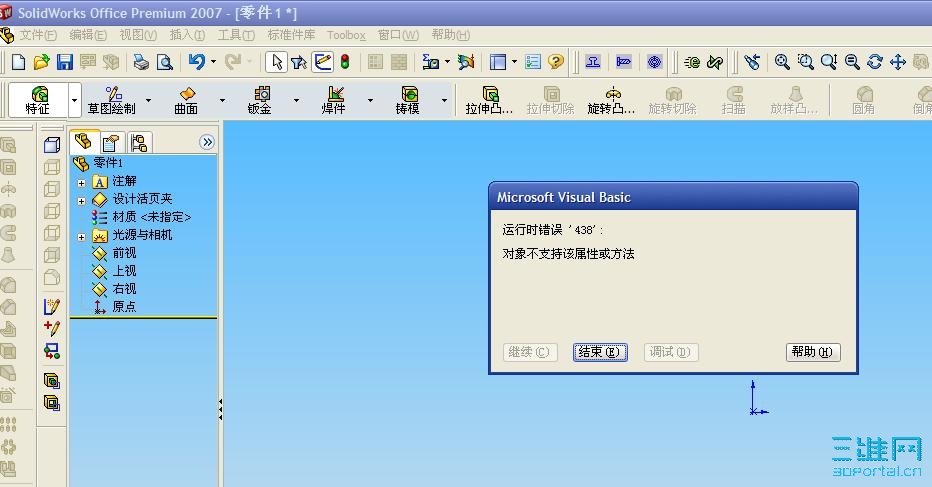Open the 编辑(E) menu
The image size is (932, 487).
[88, 35]
